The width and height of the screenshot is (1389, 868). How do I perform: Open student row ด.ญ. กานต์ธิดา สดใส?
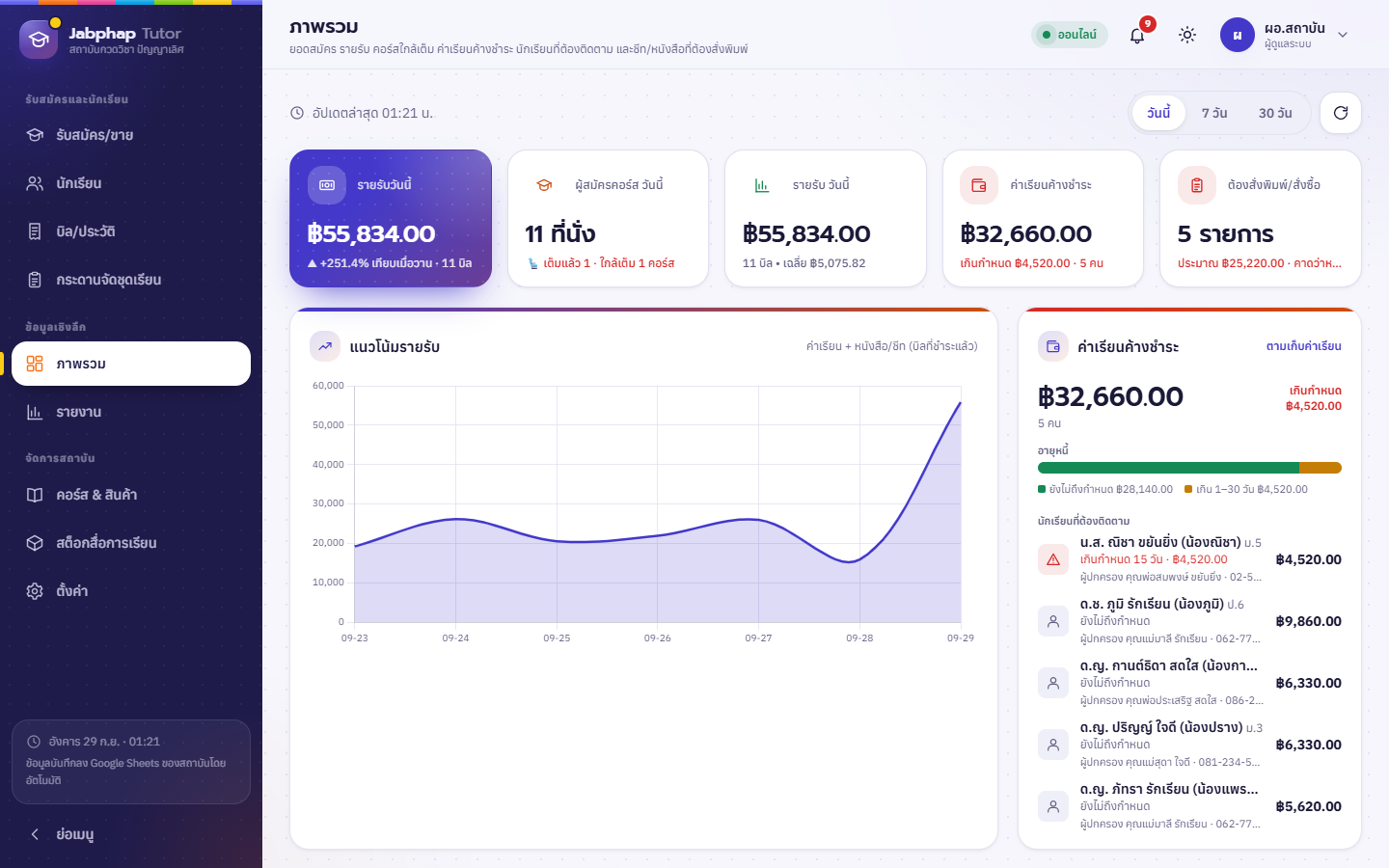(x=1189, y=683)
